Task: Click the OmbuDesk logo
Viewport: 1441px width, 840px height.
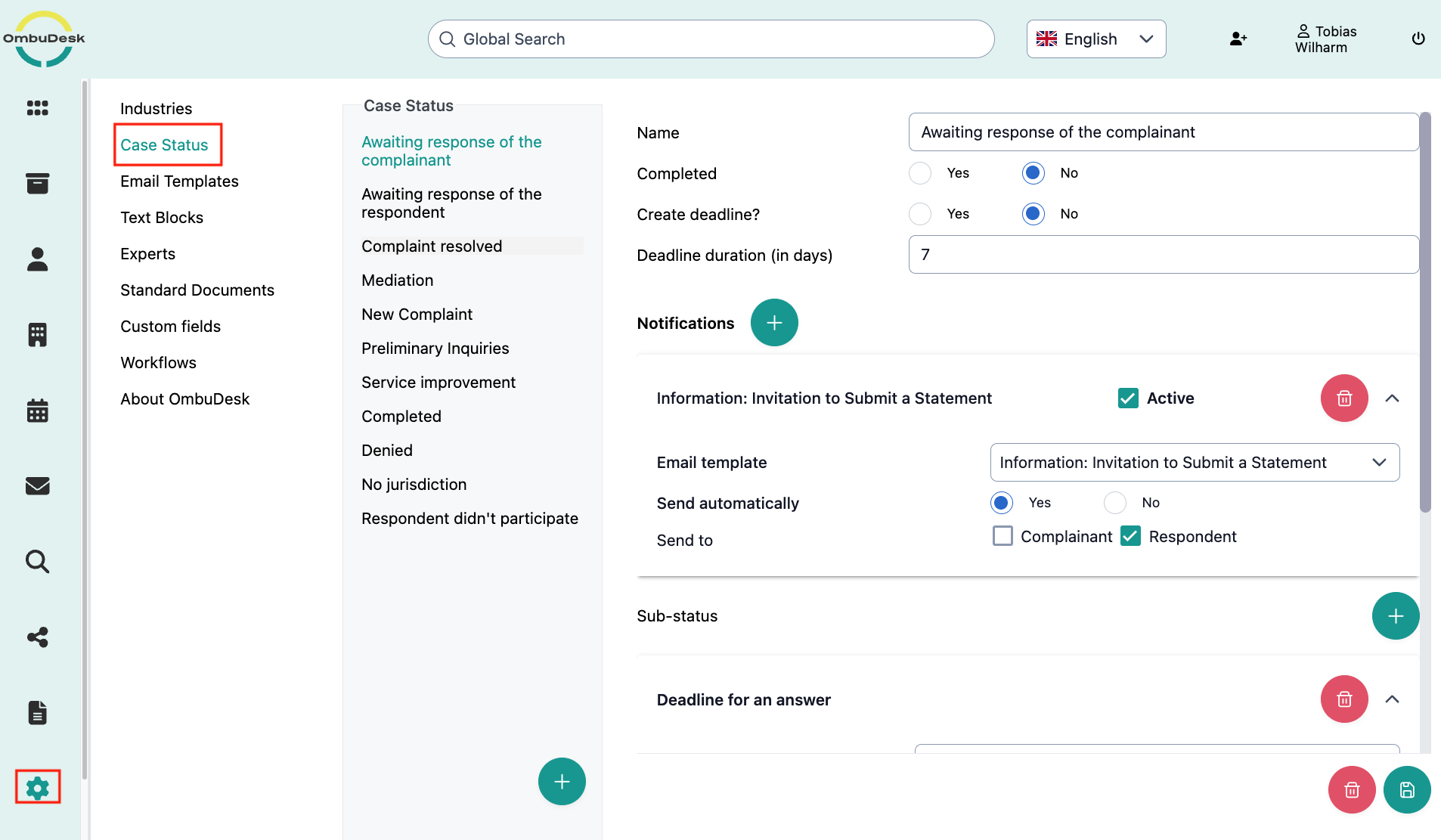Action: coord(44,39)
